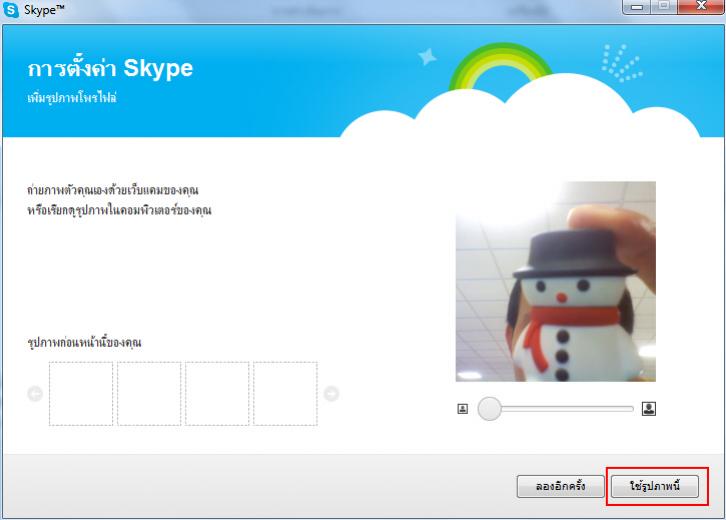Click the 'ใช้รูปภาพนี้' use this picture button

pyautogui.click(x=654, y=486)
